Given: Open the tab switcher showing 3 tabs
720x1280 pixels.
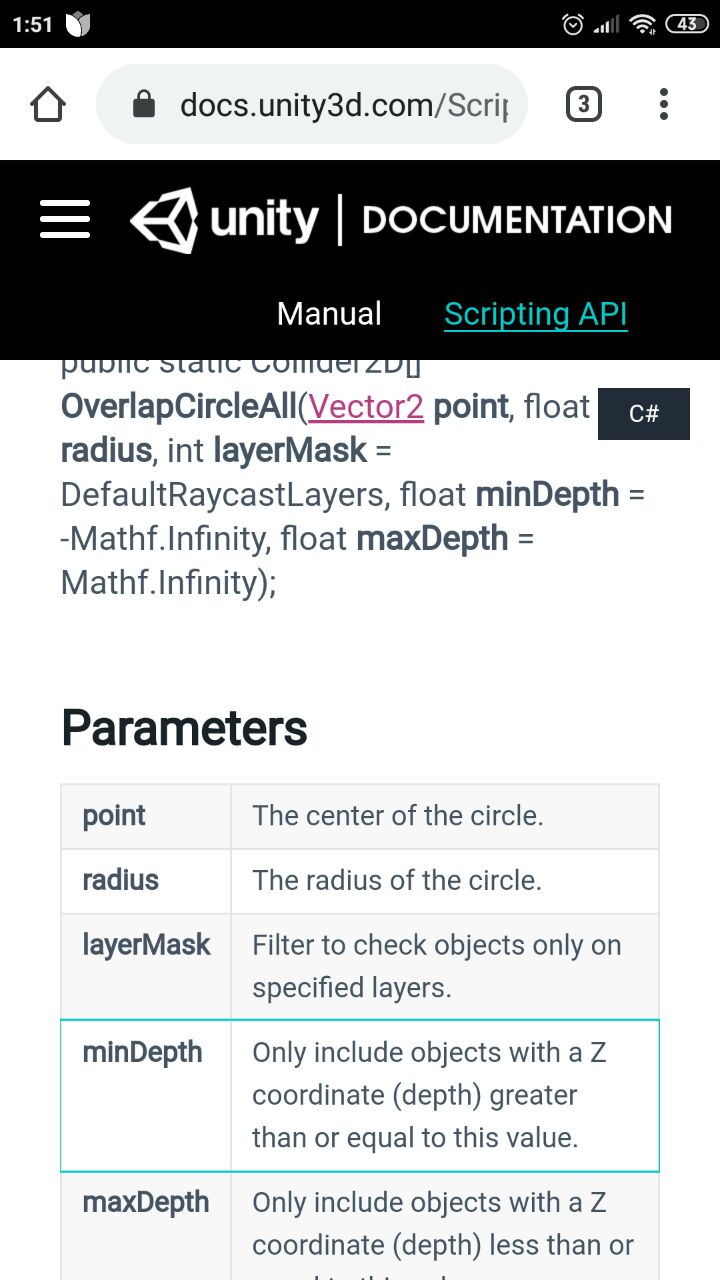Looking at the screenshot, I should click(584, 104).
